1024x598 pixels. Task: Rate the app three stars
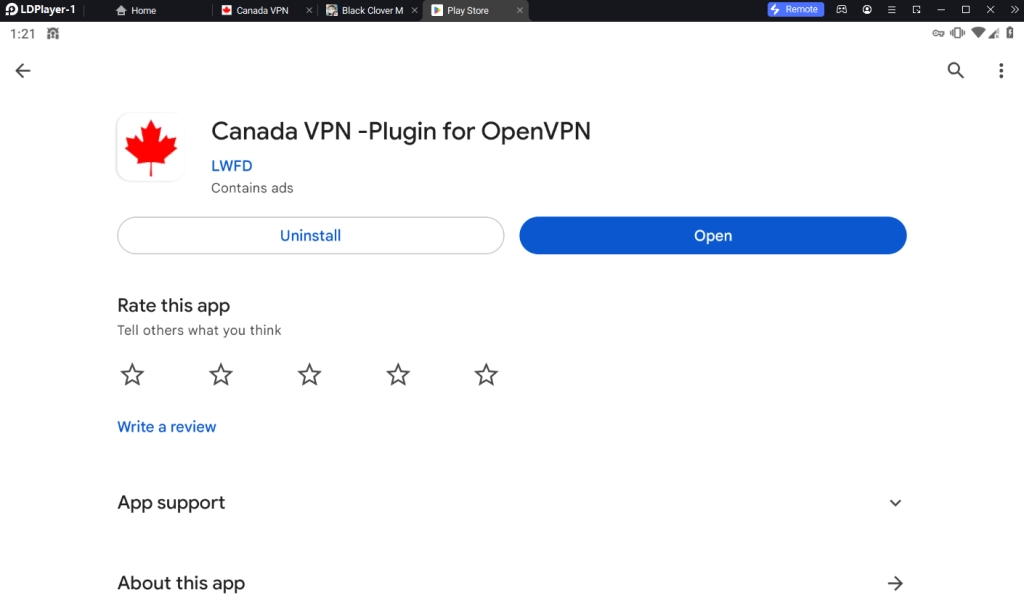tap(309, 375)
